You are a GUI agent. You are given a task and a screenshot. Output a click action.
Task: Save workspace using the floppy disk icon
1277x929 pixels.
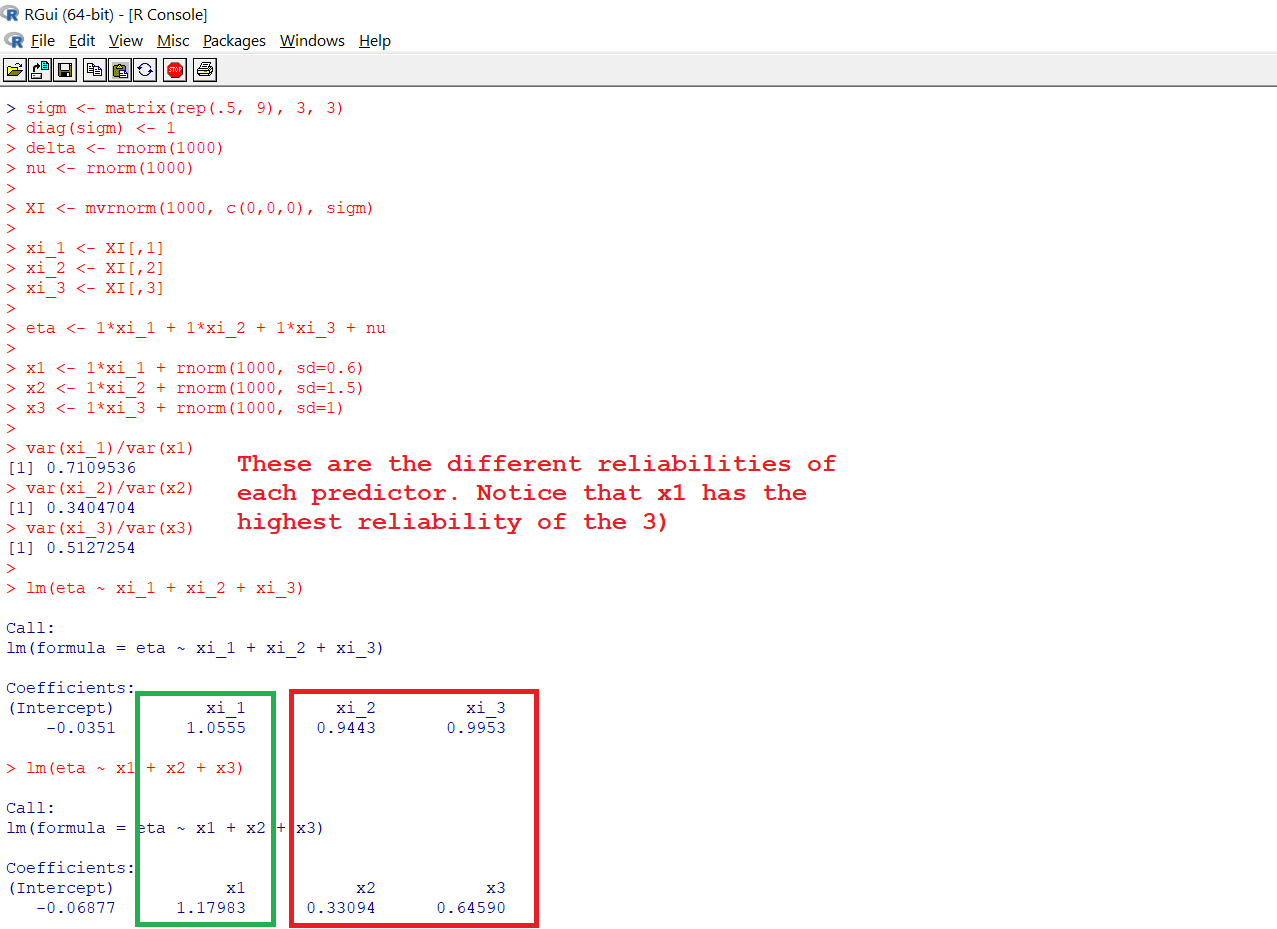tap(65, 70)
